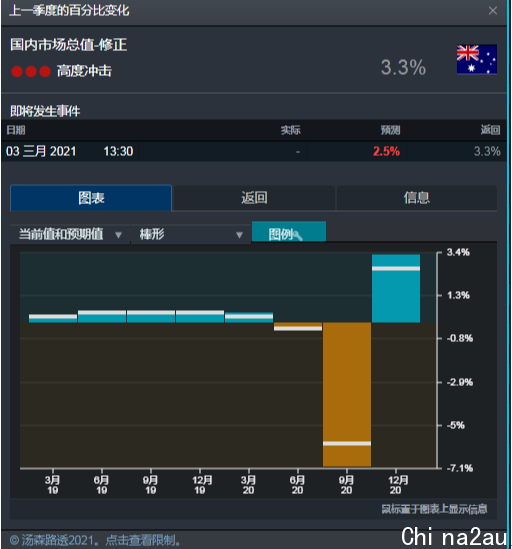The width and height of the screenshot is (512, 549).
Task: Click the red high-impact dots indicator
Action: pos(31,71)
